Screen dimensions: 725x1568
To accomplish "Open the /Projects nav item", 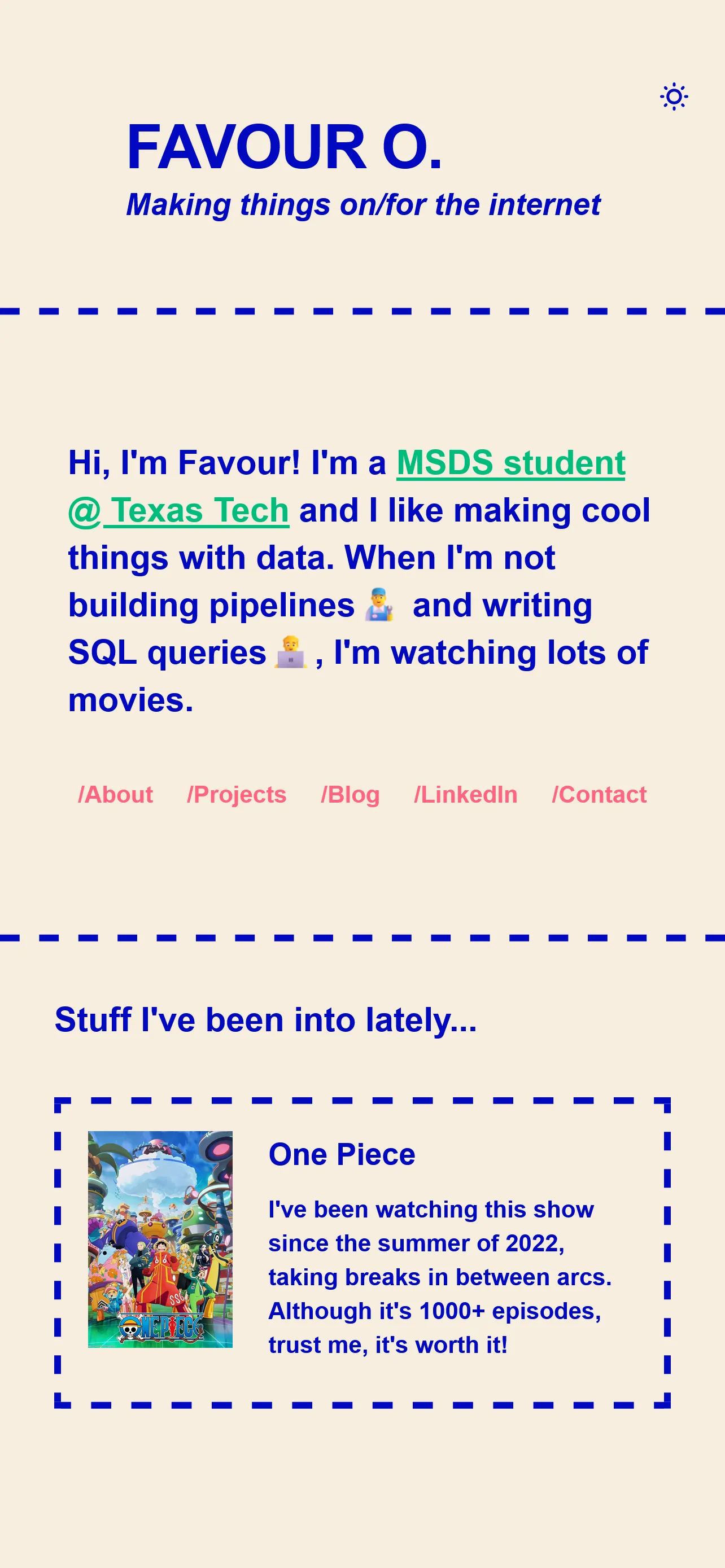I will point(237,794).
